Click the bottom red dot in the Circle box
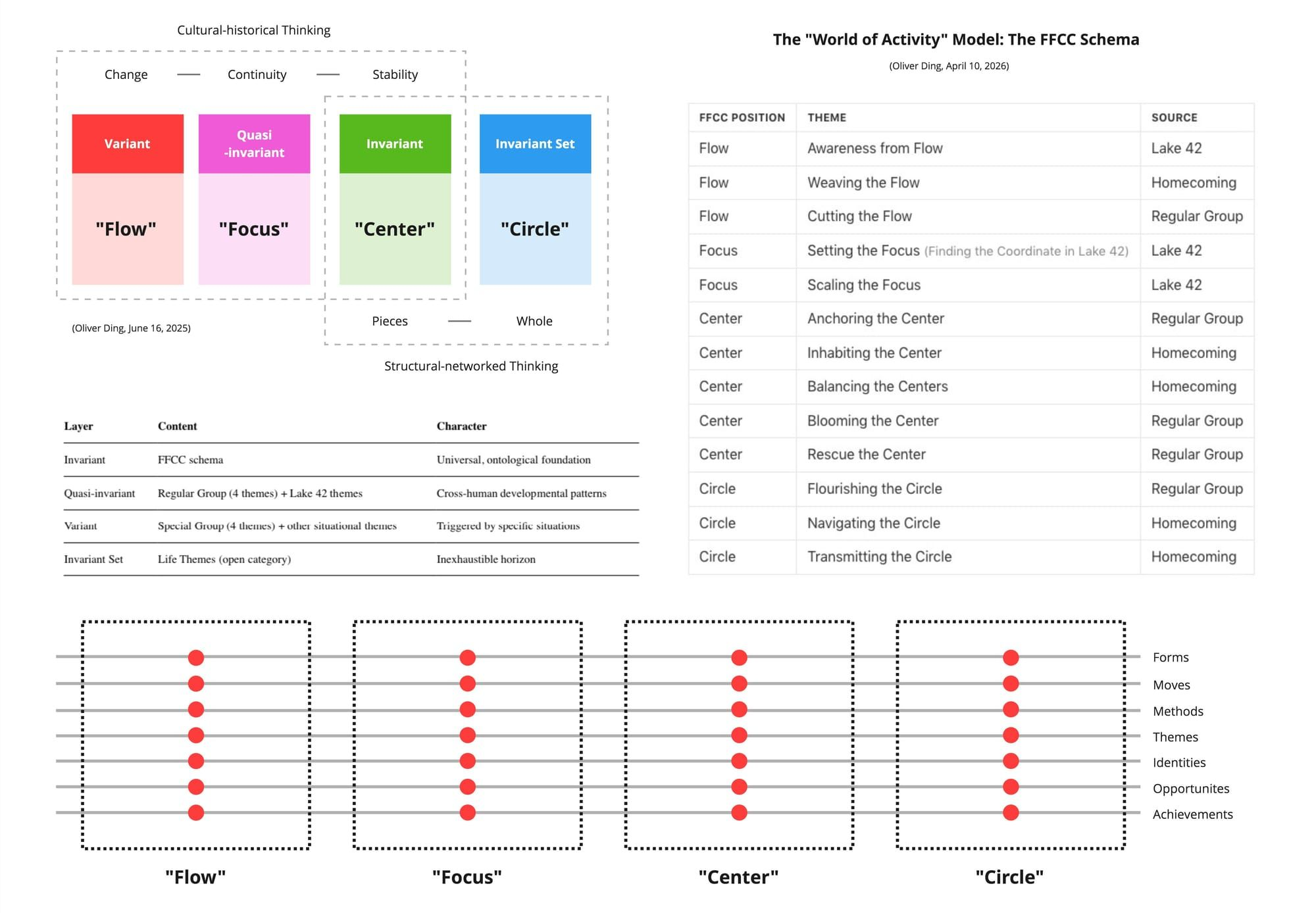The height and width of the screenshot is (913, 1316). click(x=1011, y=812)
